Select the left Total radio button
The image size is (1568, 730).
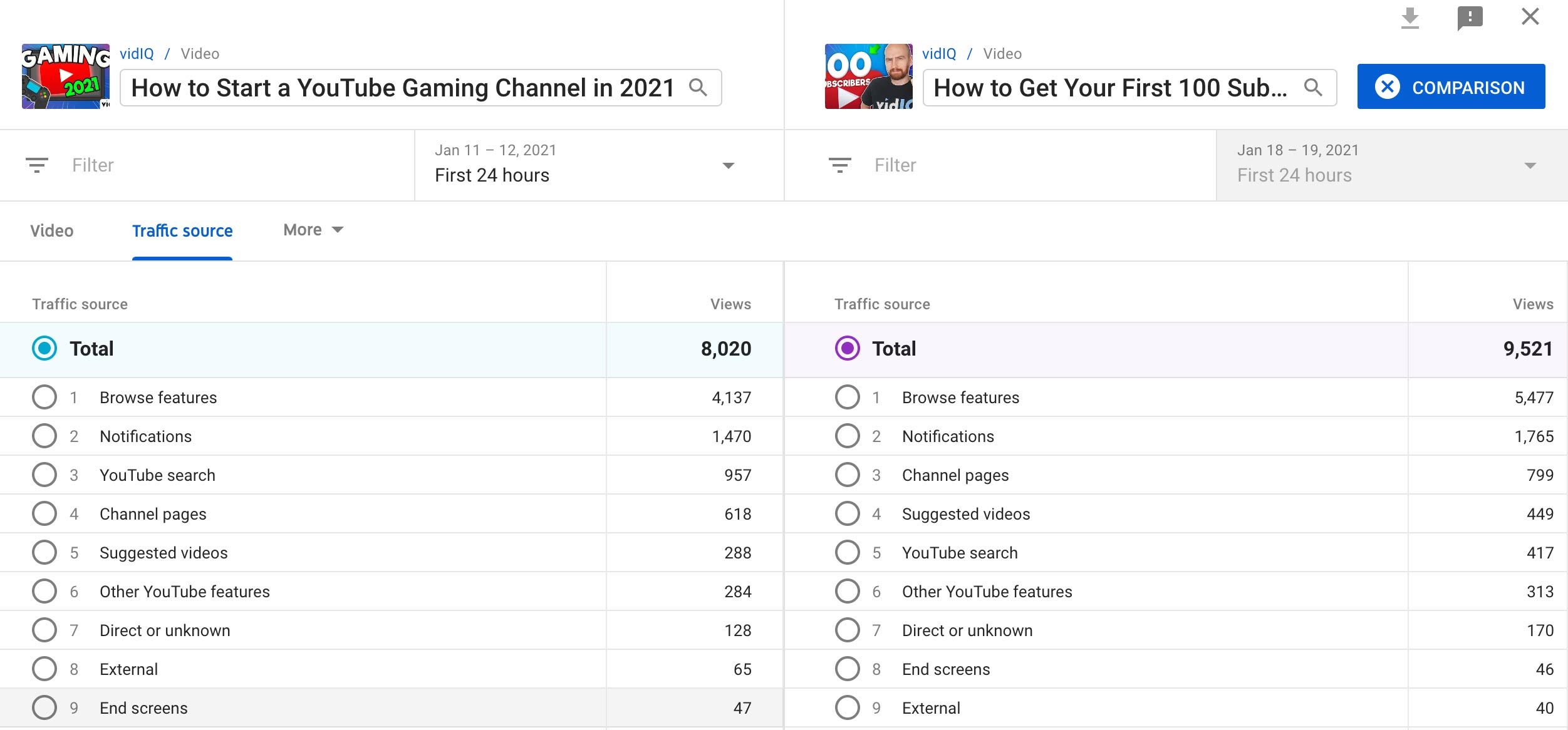pyautogui.click(x=43, y=348)
